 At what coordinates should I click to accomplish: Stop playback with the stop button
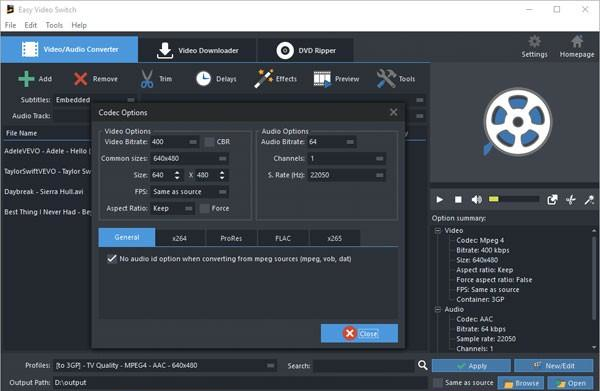tap(458, 199)
